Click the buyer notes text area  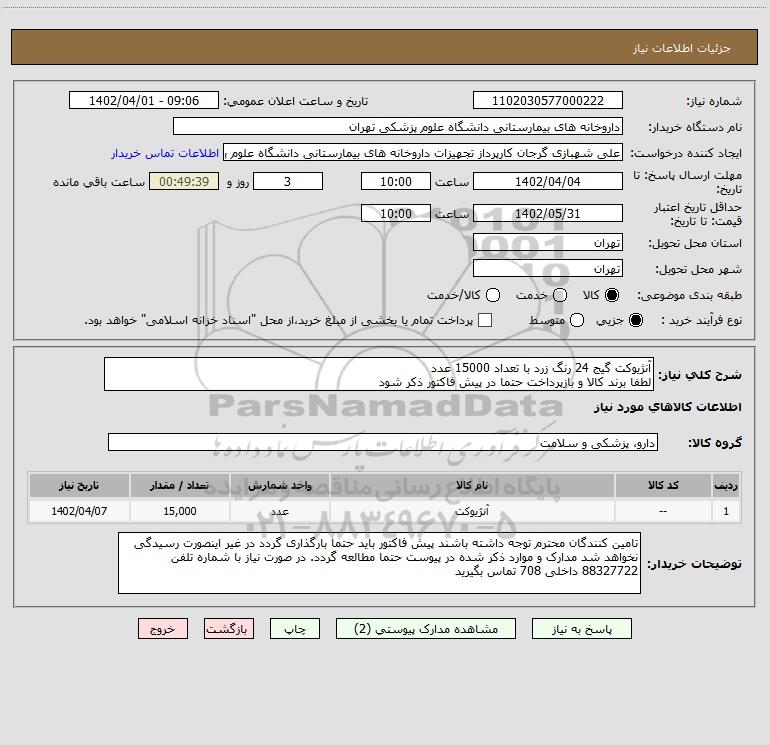tap(379, 563)
